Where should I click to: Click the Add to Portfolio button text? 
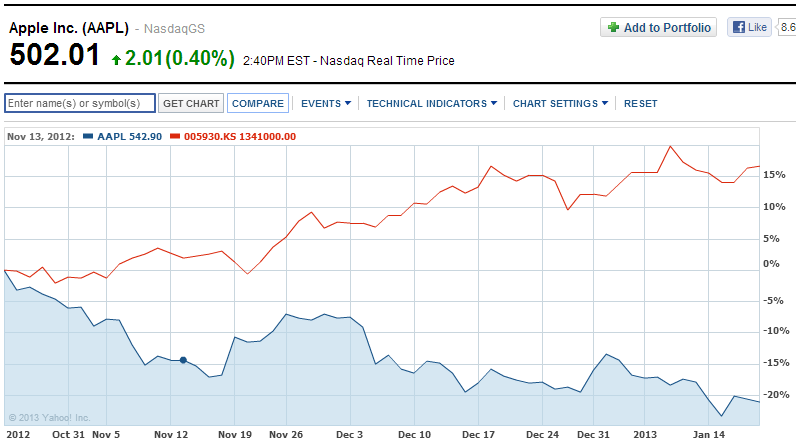click(x=667, y=27)
